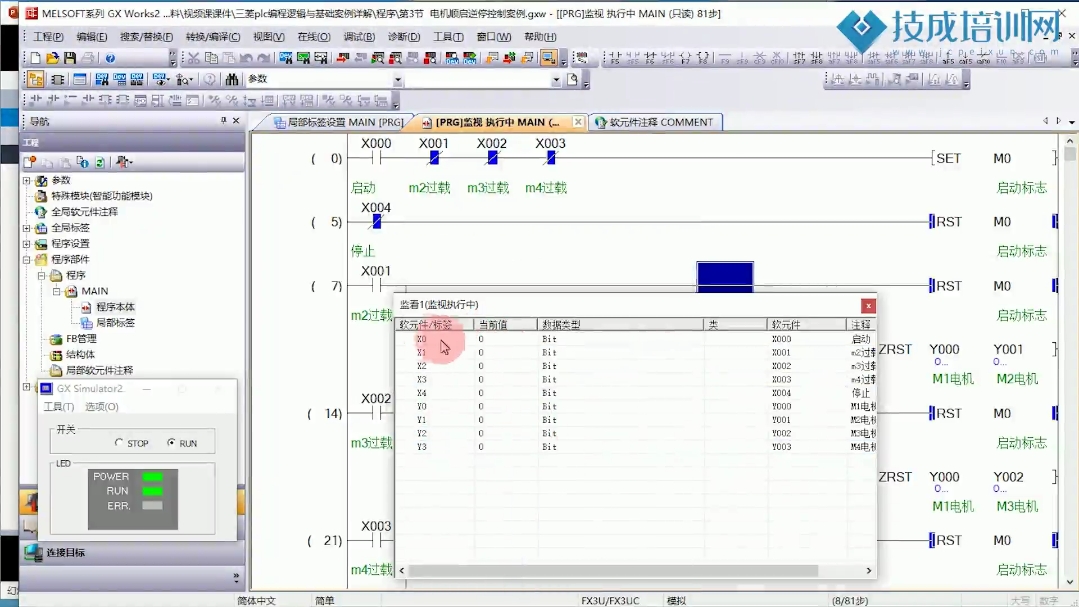Expand the 程序设置 tree node
This screenshot has width=1079, height=607.
(27, 244)
